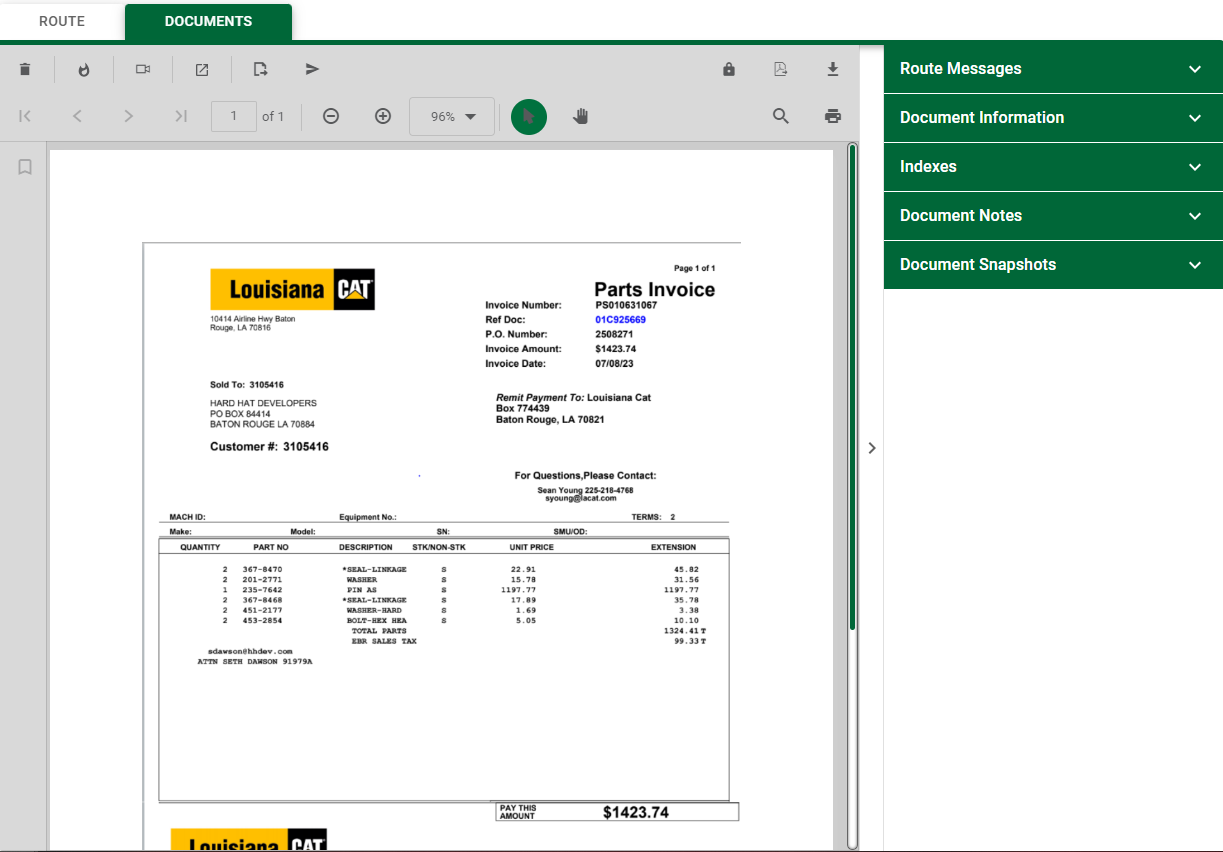1223x852 pixels.
Task: Click the Ref Doc link 01C925669
Action: 620,320
